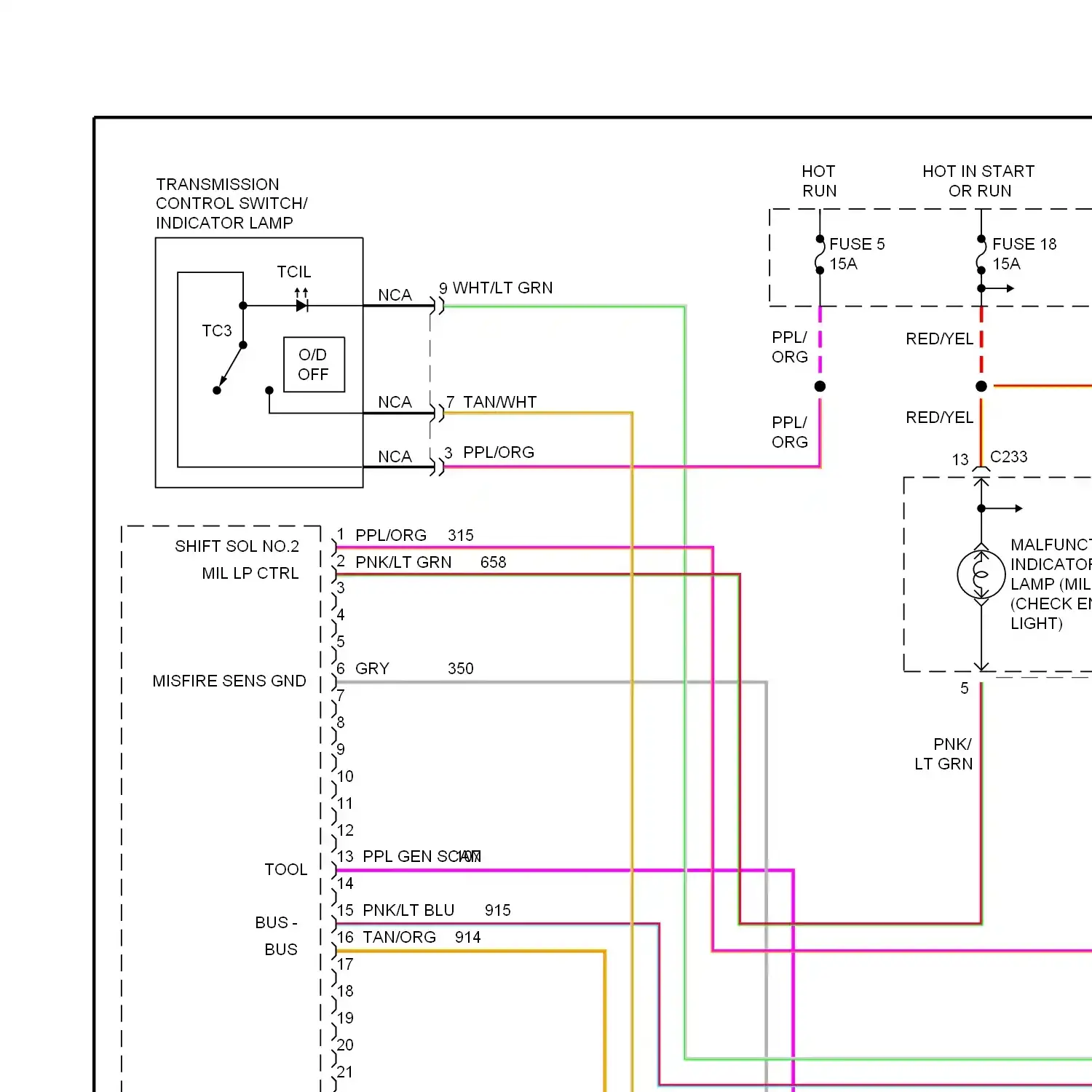1092x1092 pixels.
Task: Click pin number 10 on the connector
Action: 345,776
